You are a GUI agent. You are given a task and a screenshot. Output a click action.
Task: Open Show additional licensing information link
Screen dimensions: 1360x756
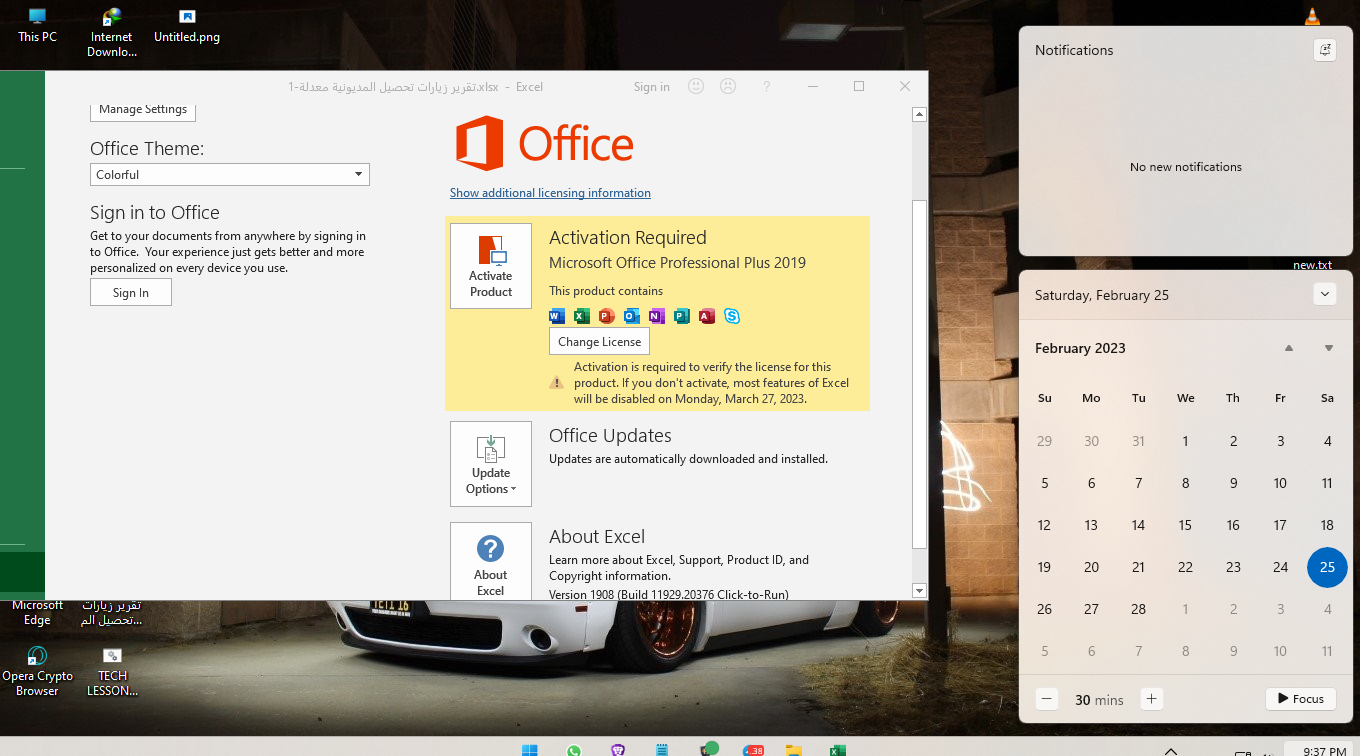[550, 193]
